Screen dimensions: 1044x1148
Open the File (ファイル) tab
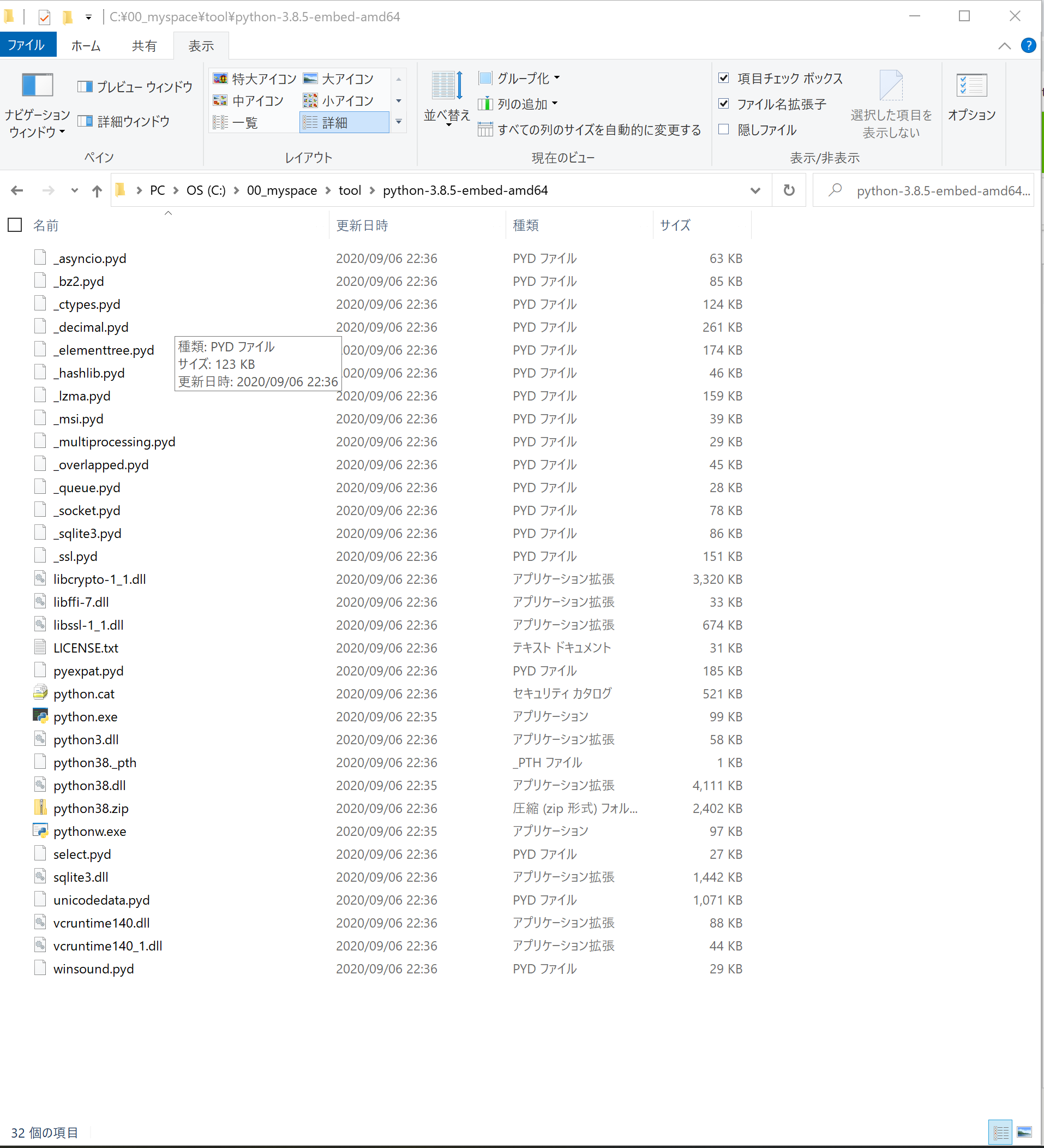[x=28, y=45]
